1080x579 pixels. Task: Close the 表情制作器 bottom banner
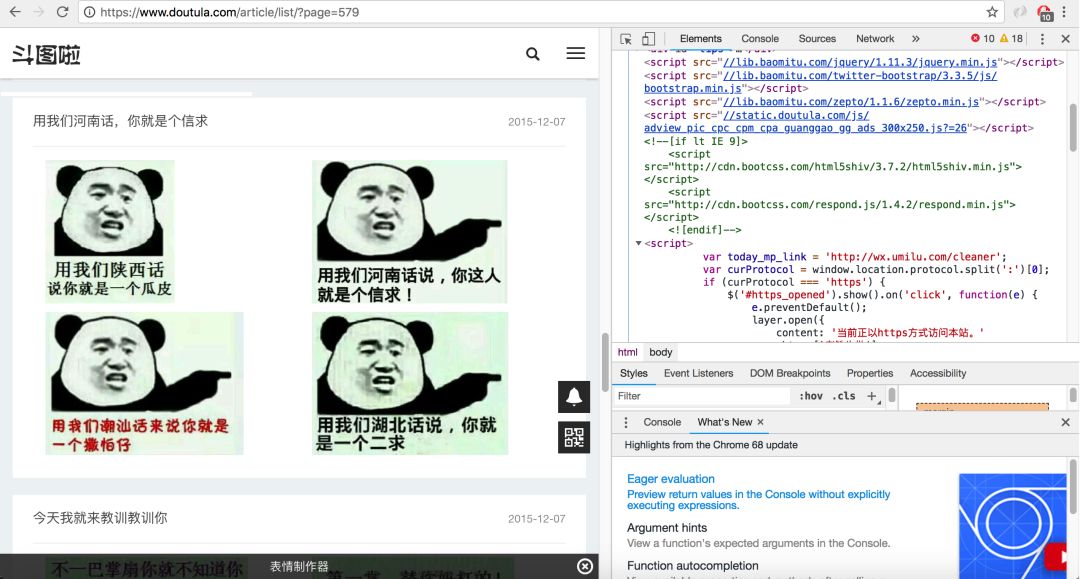(x=585, y=566)
